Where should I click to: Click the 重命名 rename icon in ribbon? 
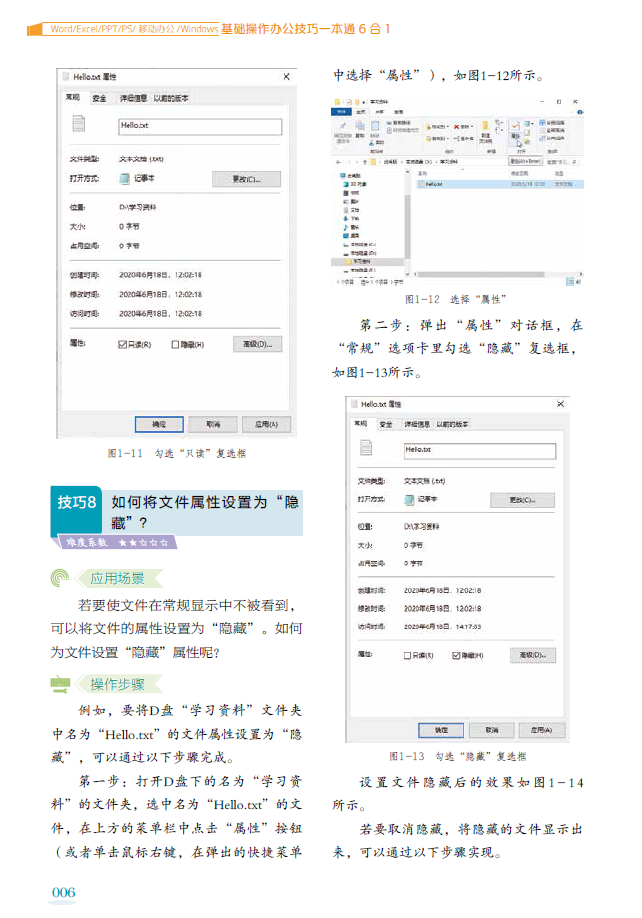(x=456, y=139)
